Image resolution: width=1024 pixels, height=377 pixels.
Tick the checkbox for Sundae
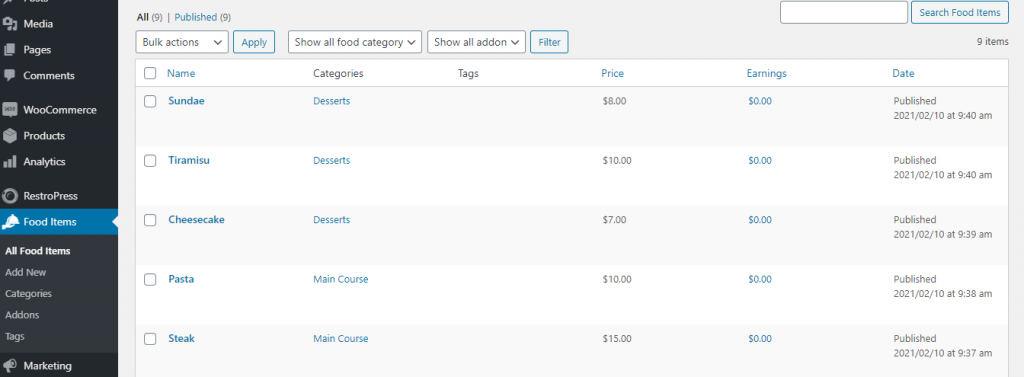click(150, 101)
